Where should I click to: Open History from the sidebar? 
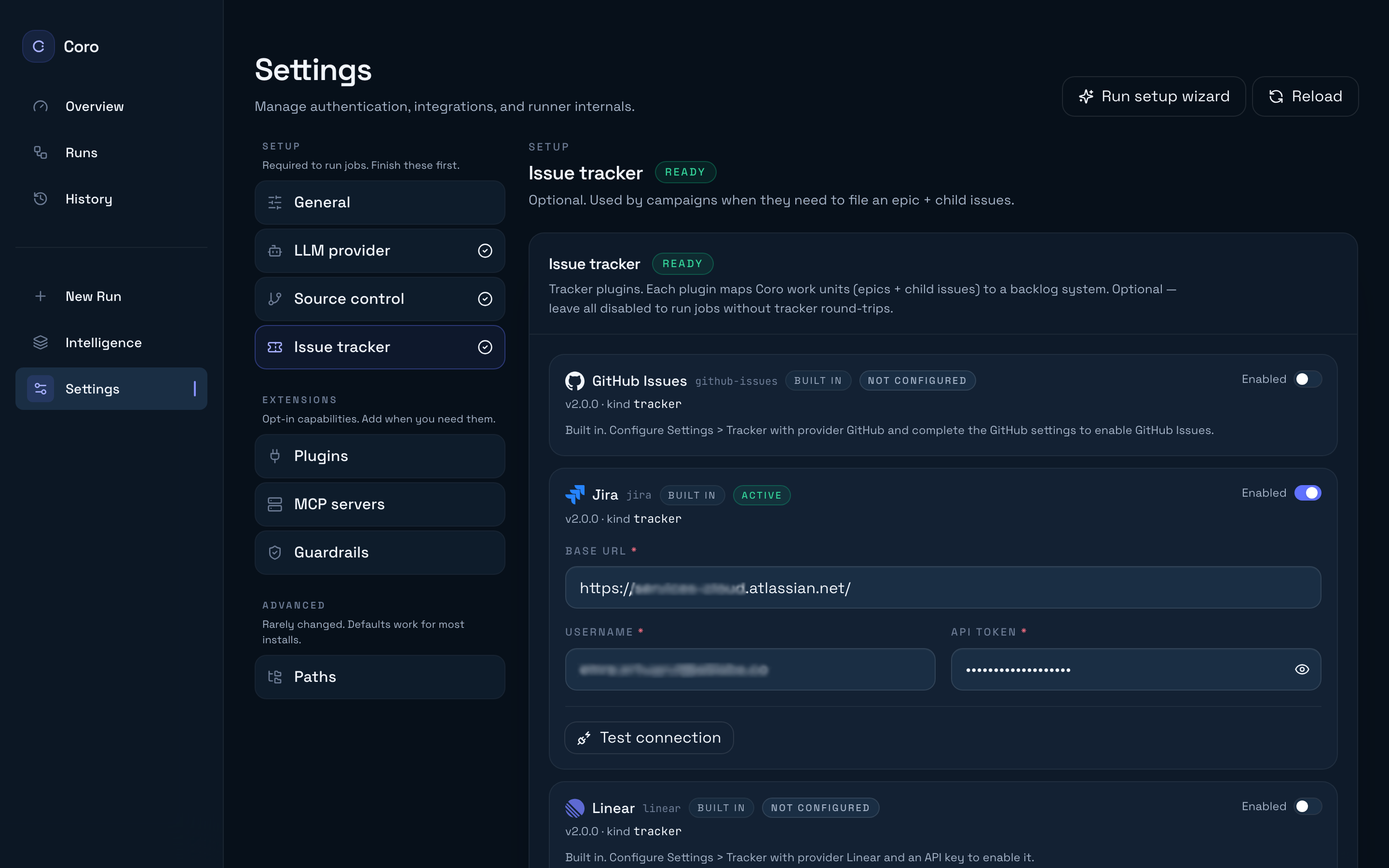[x=111, y=199]
